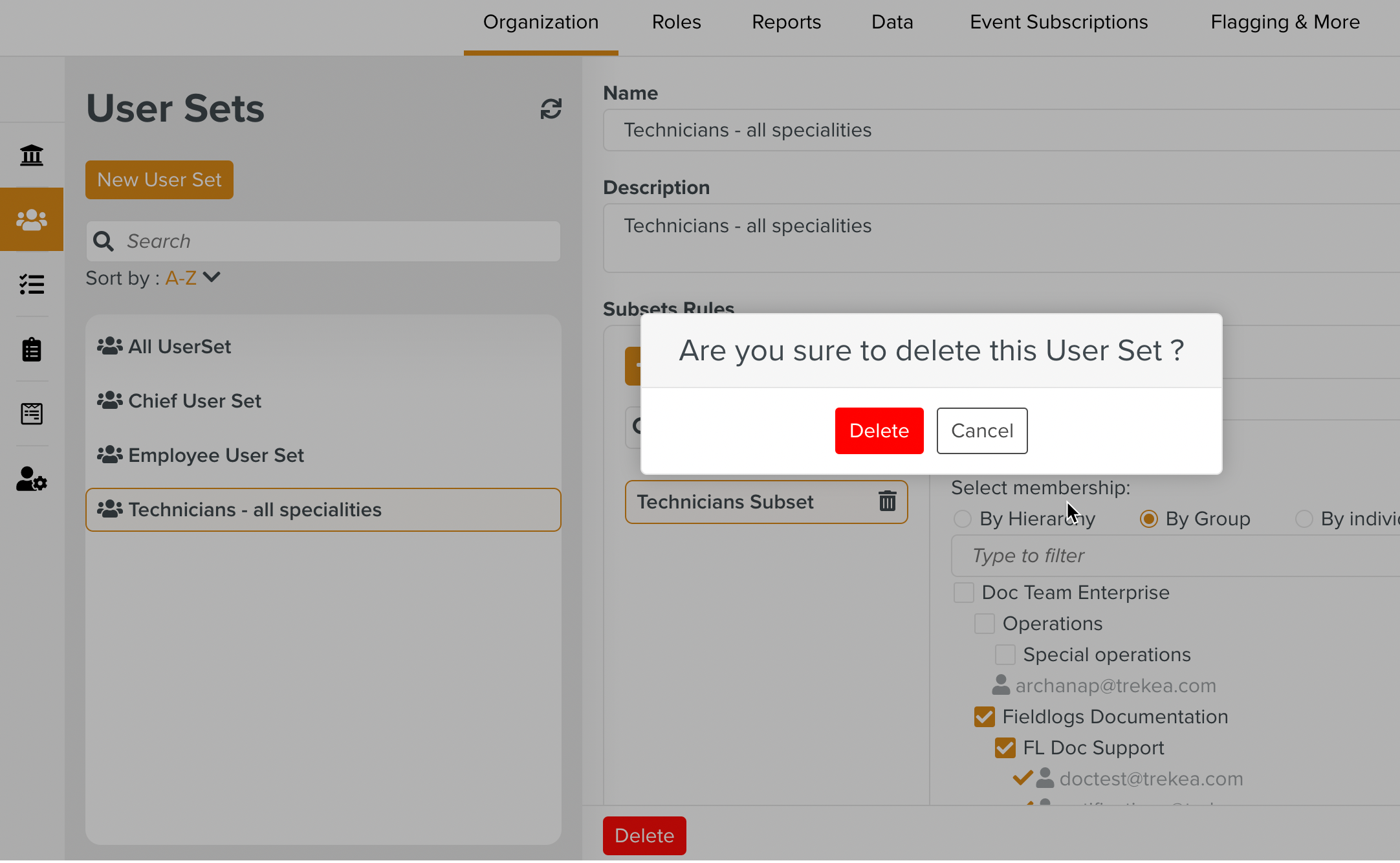Select the By Hierarchy radio button
Viewport: 1400px width, 863px height.
(x=962, y=518)
